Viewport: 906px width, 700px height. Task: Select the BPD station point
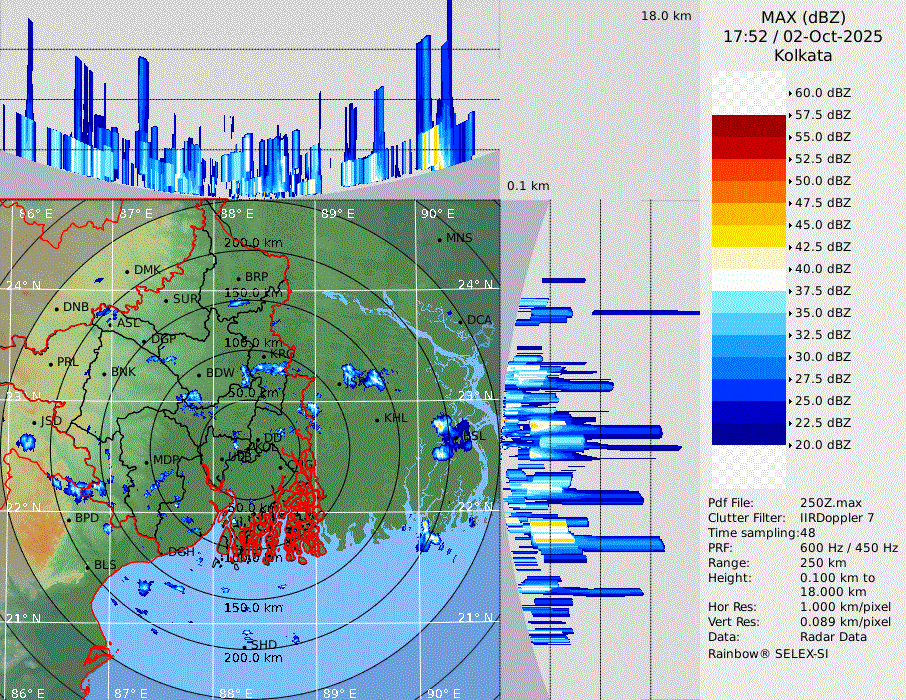[68, 519]
